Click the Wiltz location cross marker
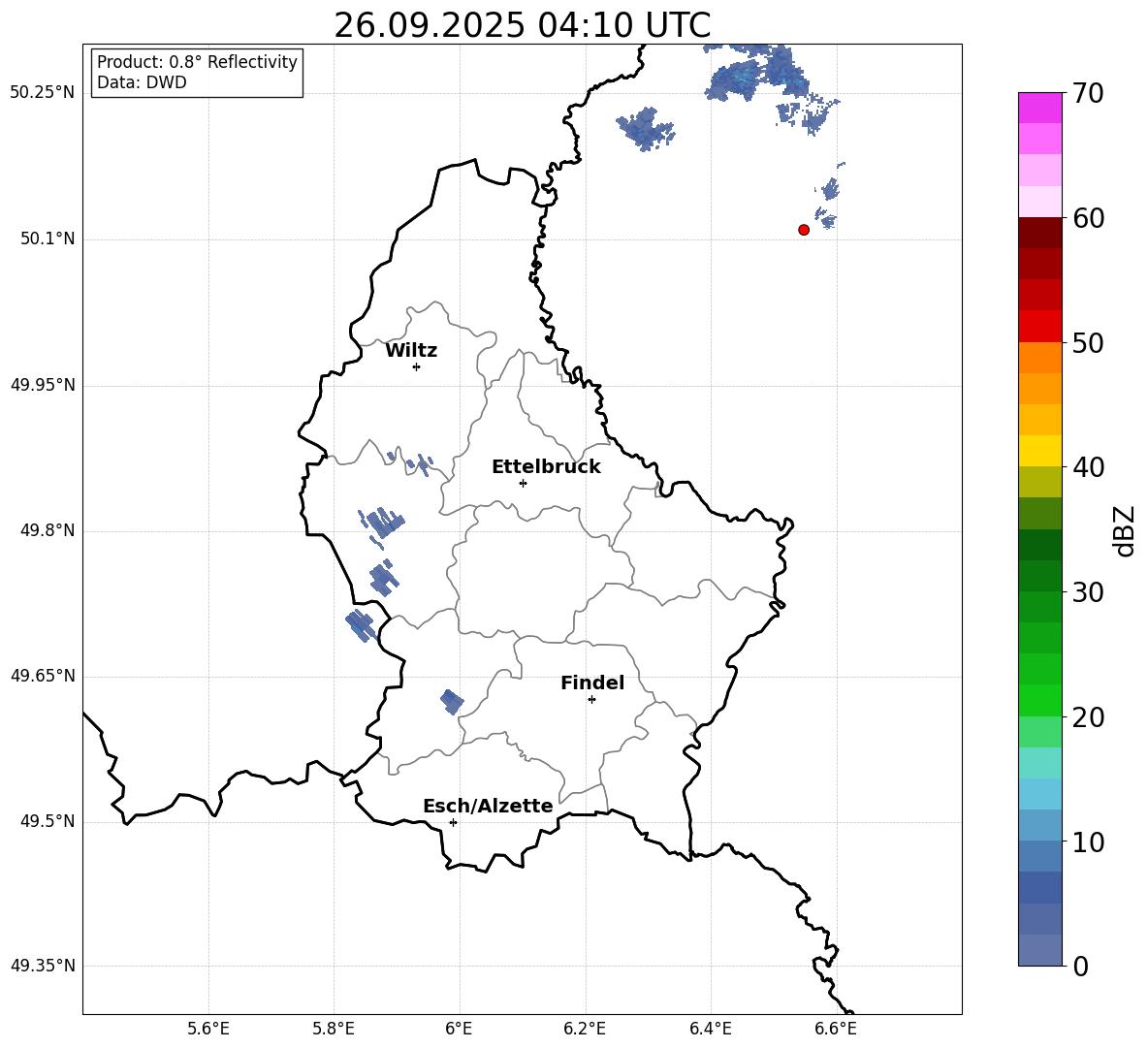Viewport: 1148px width, 1048px height. 417,366
